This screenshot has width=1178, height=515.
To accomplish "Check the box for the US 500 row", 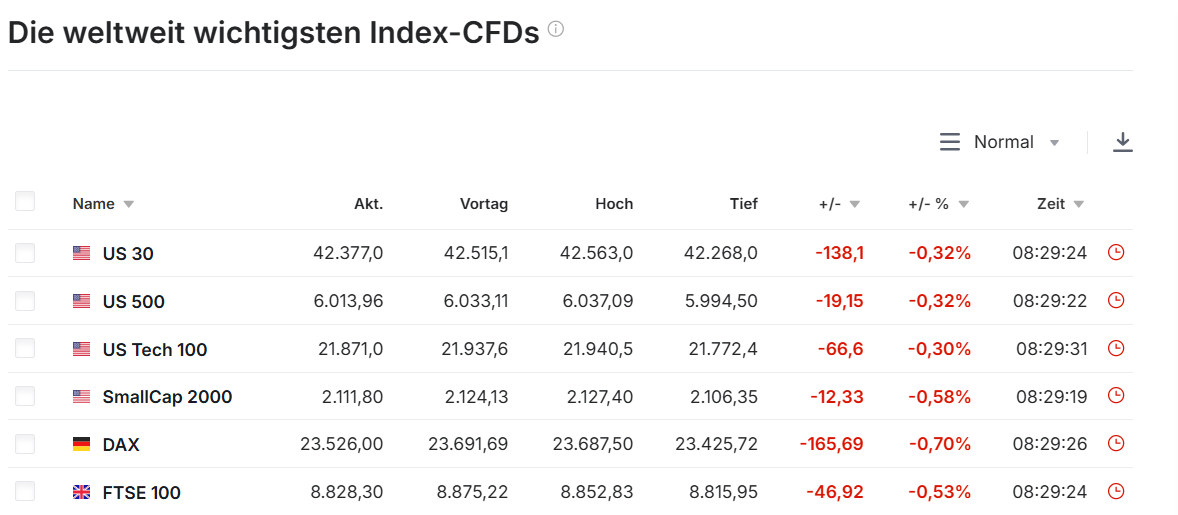I will [x=25, y=301].
